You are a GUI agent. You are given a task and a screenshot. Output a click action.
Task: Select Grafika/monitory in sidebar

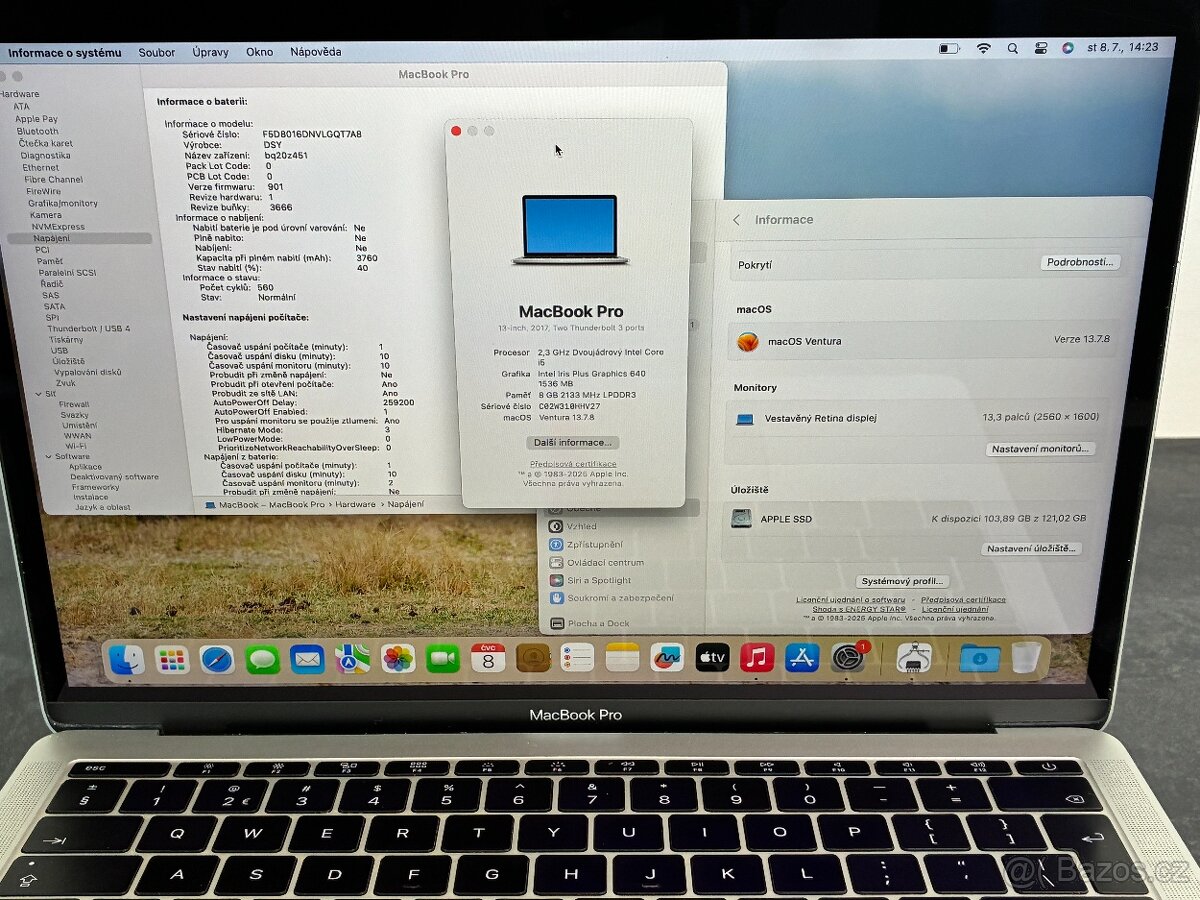click(x=63, y=203)
